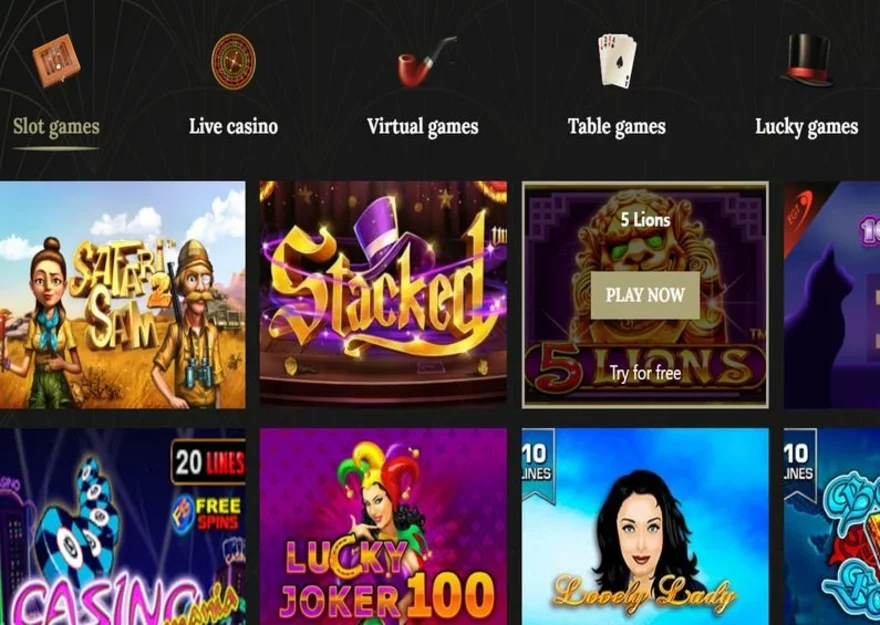This screenshot has height=625, width=880.
Task: Open the Slot games tab
Action: pos(56,127)
